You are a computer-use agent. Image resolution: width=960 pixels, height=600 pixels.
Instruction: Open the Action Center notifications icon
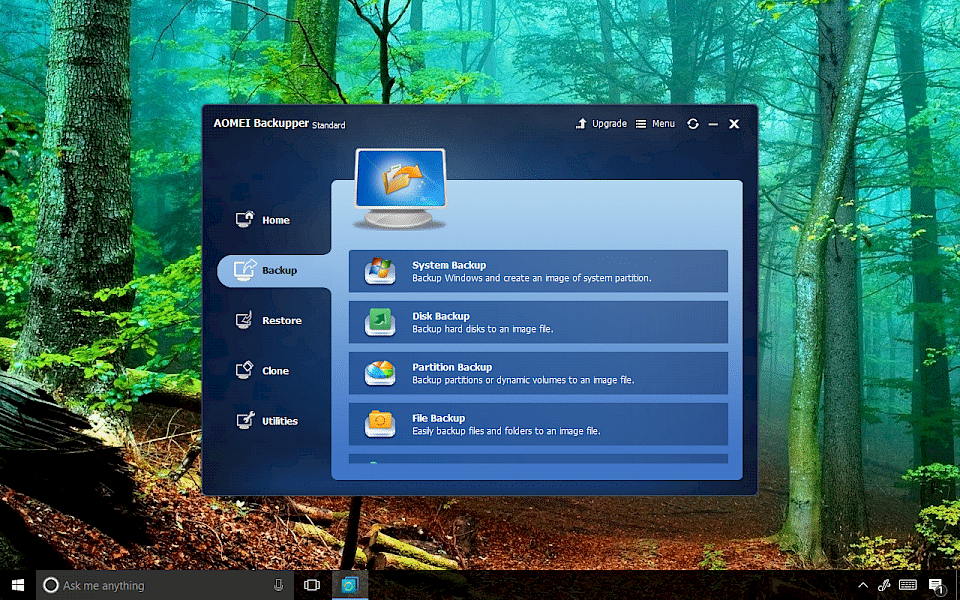[x=936, y=586]
